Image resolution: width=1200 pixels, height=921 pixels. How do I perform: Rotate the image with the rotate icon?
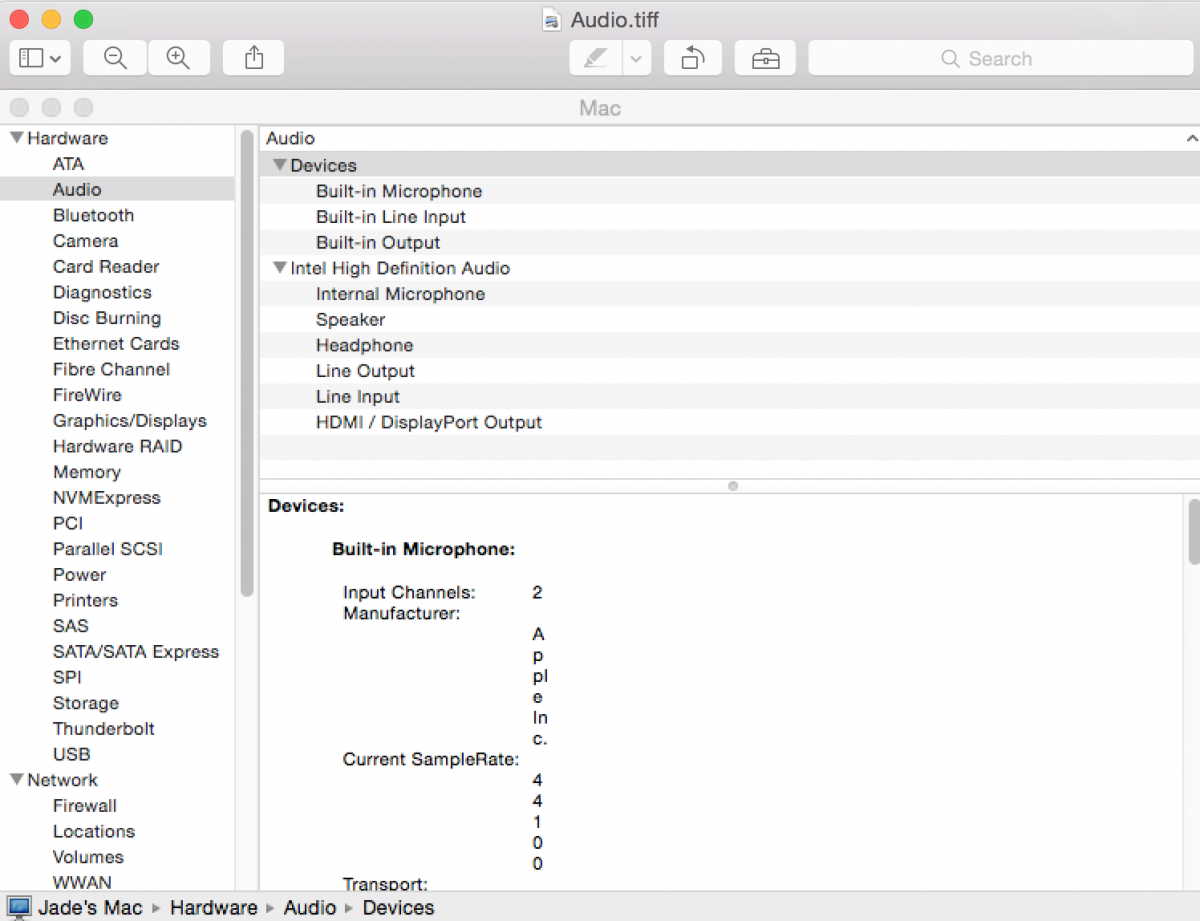(x=692, y=58)
